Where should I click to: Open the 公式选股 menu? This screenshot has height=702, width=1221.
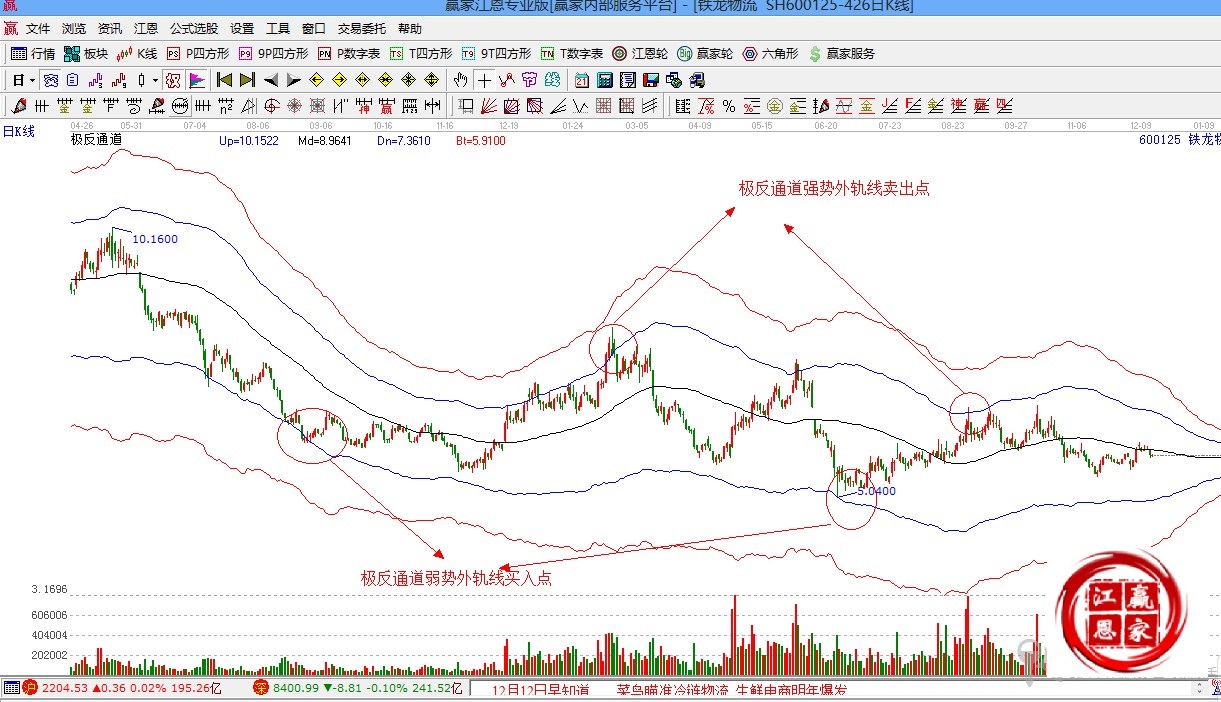point(193,29)
